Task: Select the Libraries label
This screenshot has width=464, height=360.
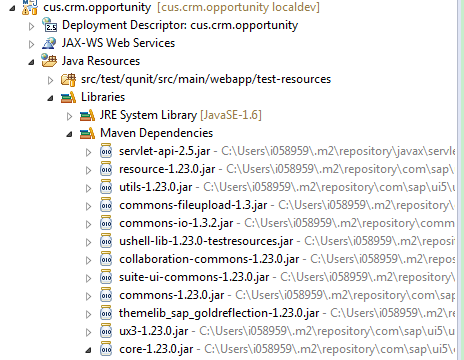Action: pyautogui.click(x=103, y=97)
